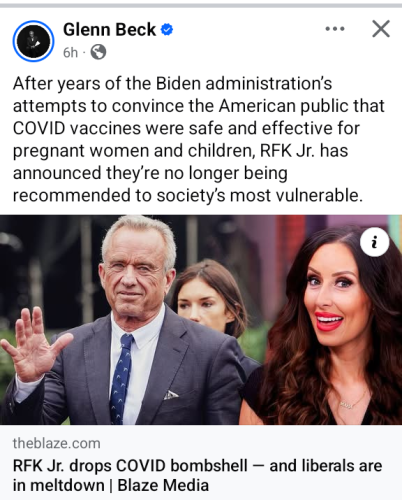Click the globe public audience icon
The image size is (402, 500).
pos(98,52)
